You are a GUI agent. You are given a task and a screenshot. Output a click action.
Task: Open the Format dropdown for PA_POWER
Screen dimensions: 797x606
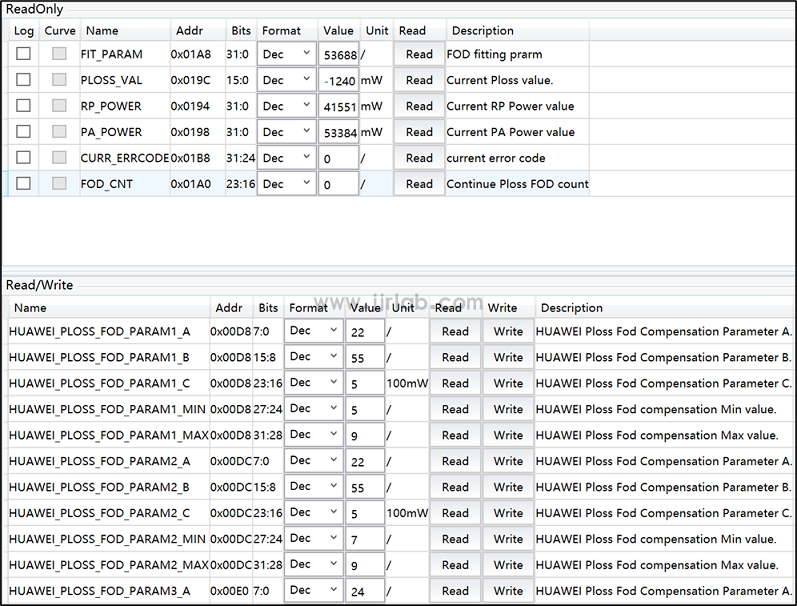287,132
